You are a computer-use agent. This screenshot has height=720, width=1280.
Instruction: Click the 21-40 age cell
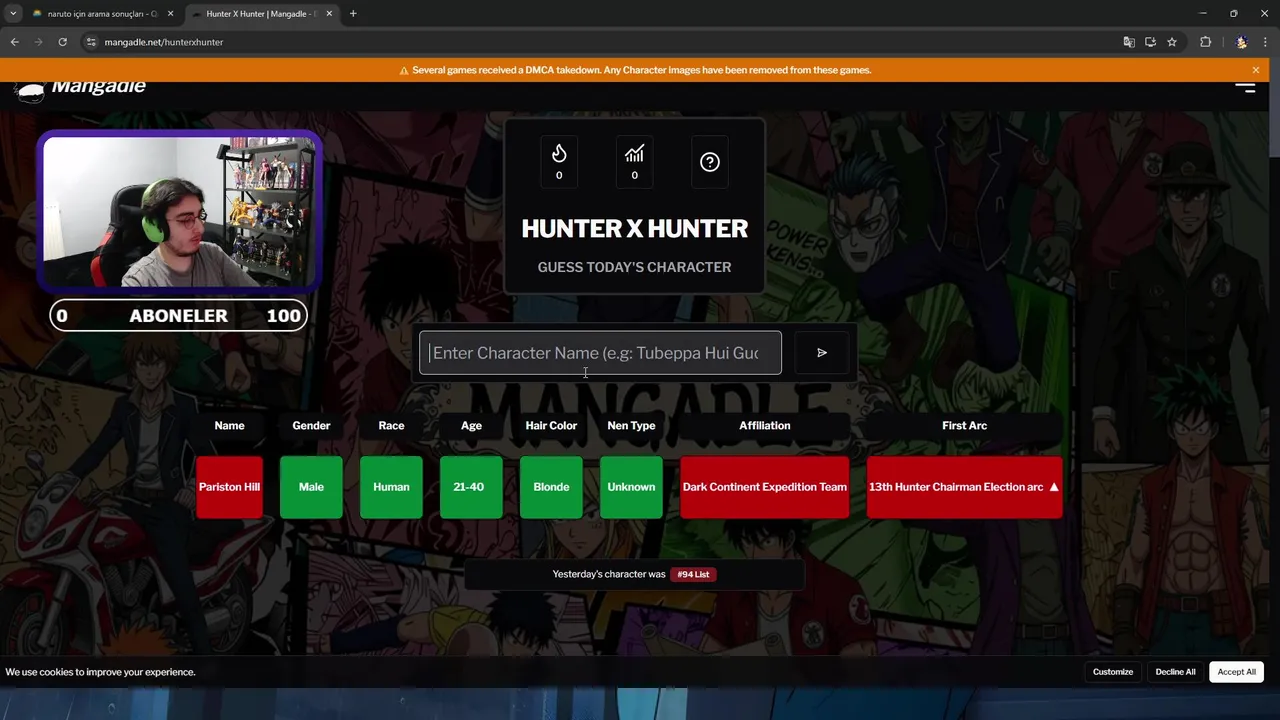coord(471,487)
